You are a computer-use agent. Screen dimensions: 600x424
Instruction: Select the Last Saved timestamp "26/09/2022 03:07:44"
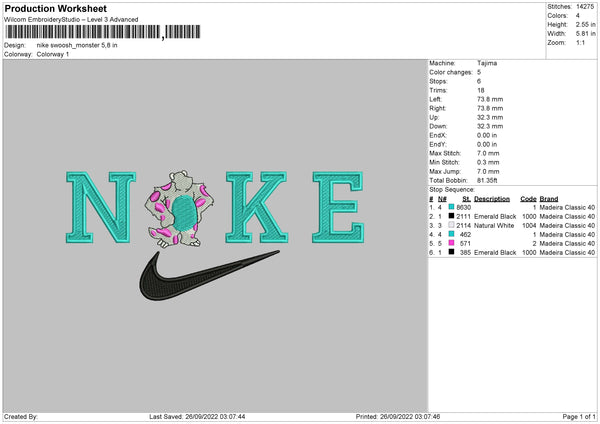click(215, 417)
